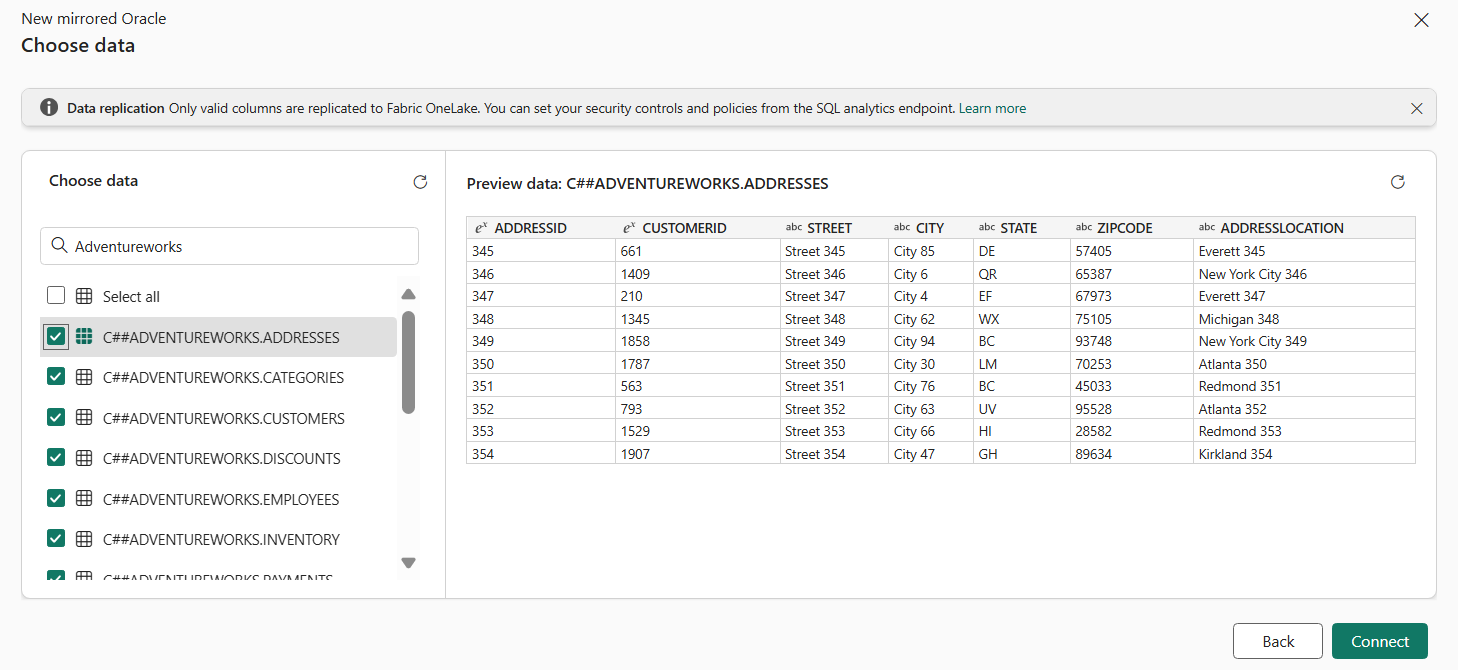The image size is (1458, 670).
Task: Click the Back button
Action: (1277, 641)
